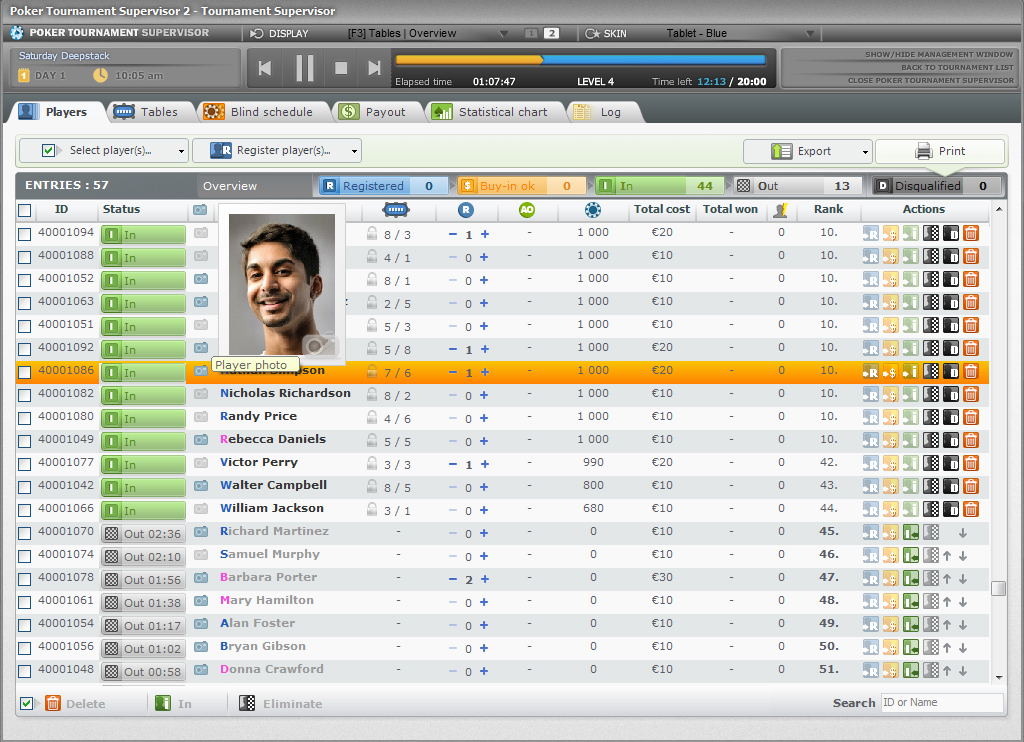Tick the checkbox for player 40001088
This screenshot has width=1024, height=742.
tap(25, 257)
